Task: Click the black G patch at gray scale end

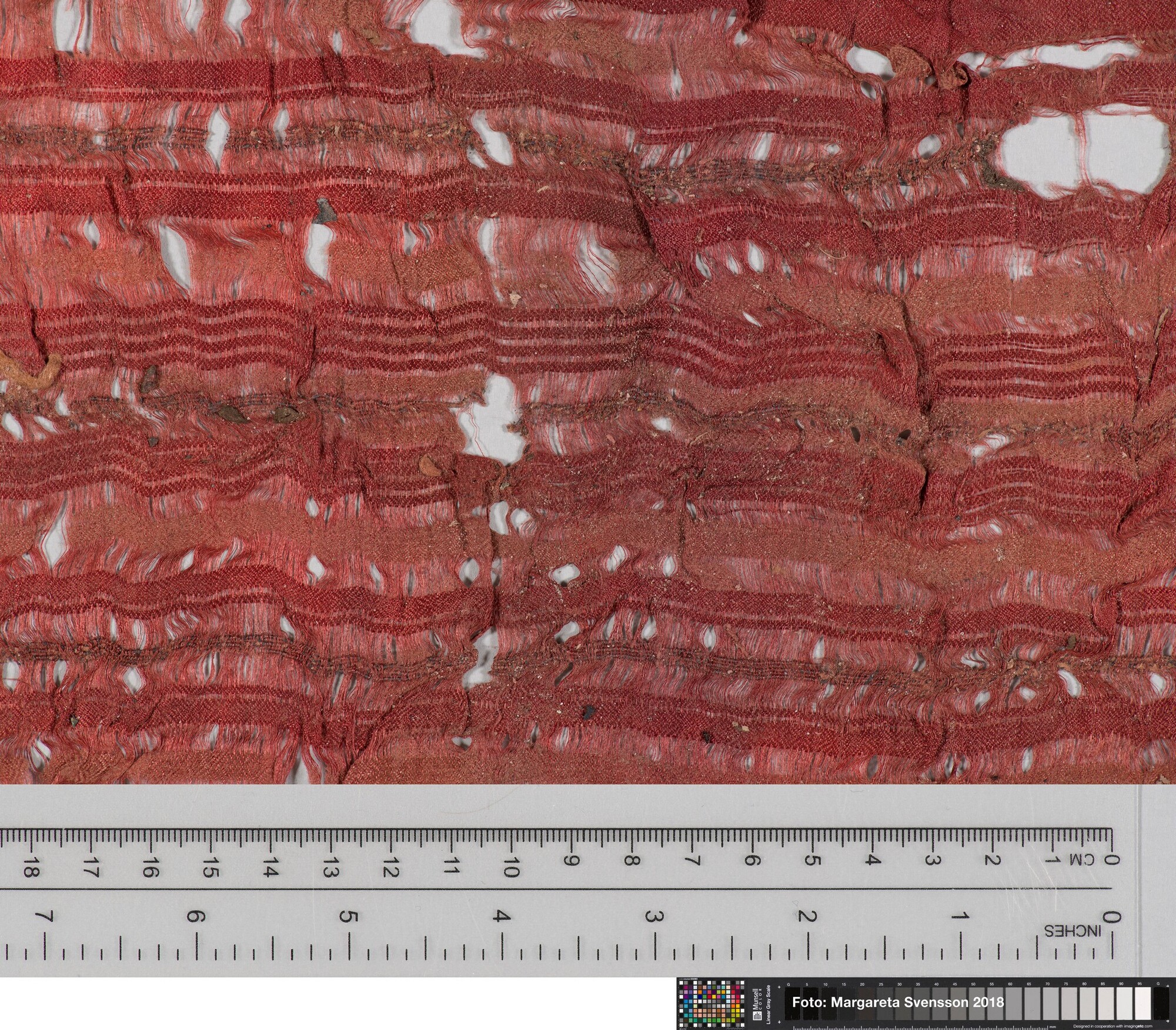Action: (x=1161, y=1004)
